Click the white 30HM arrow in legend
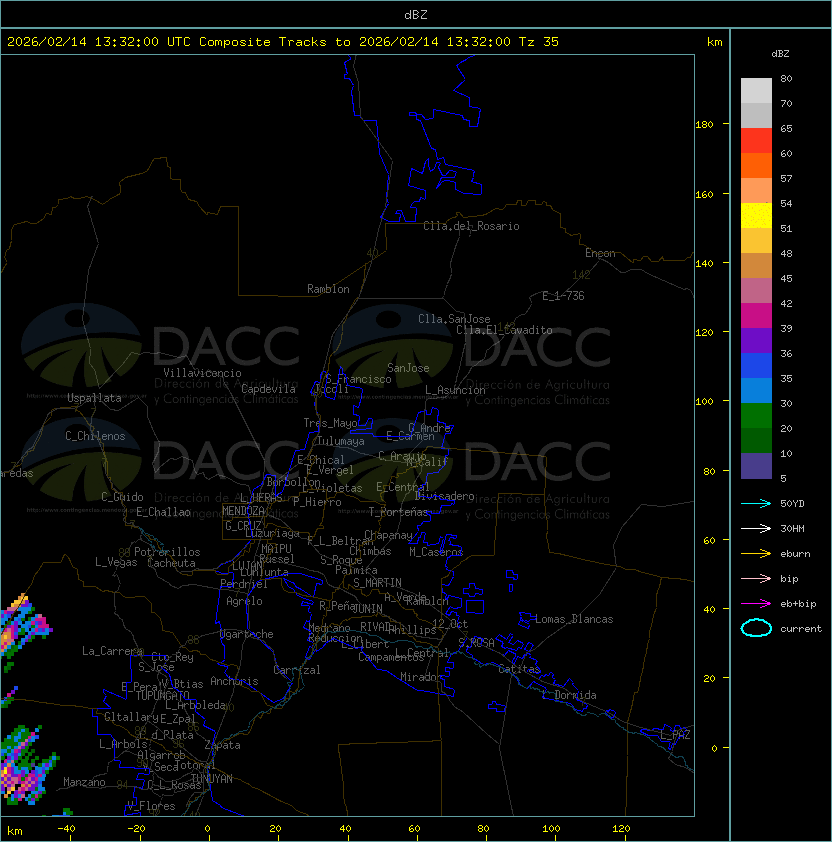Viewport: 832px width, 842px height. (x=756, y=528)
